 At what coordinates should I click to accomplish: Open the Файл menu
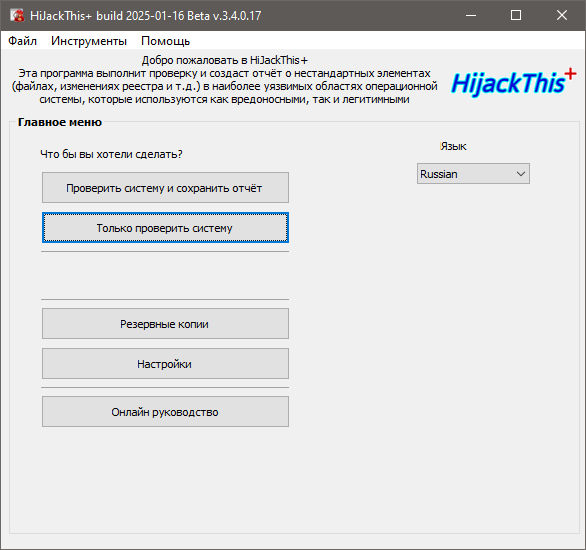(x=22, y=41)
